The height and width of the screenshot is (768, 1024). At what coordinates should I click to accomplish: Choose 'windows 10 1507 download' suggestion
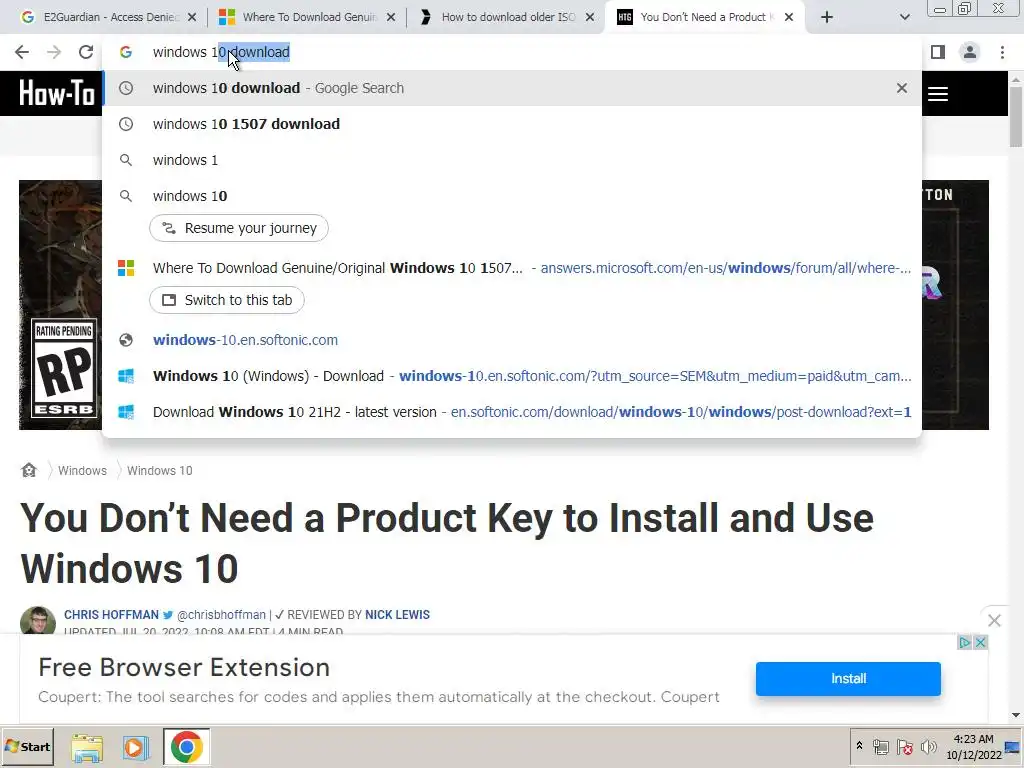tap(511, 124)
